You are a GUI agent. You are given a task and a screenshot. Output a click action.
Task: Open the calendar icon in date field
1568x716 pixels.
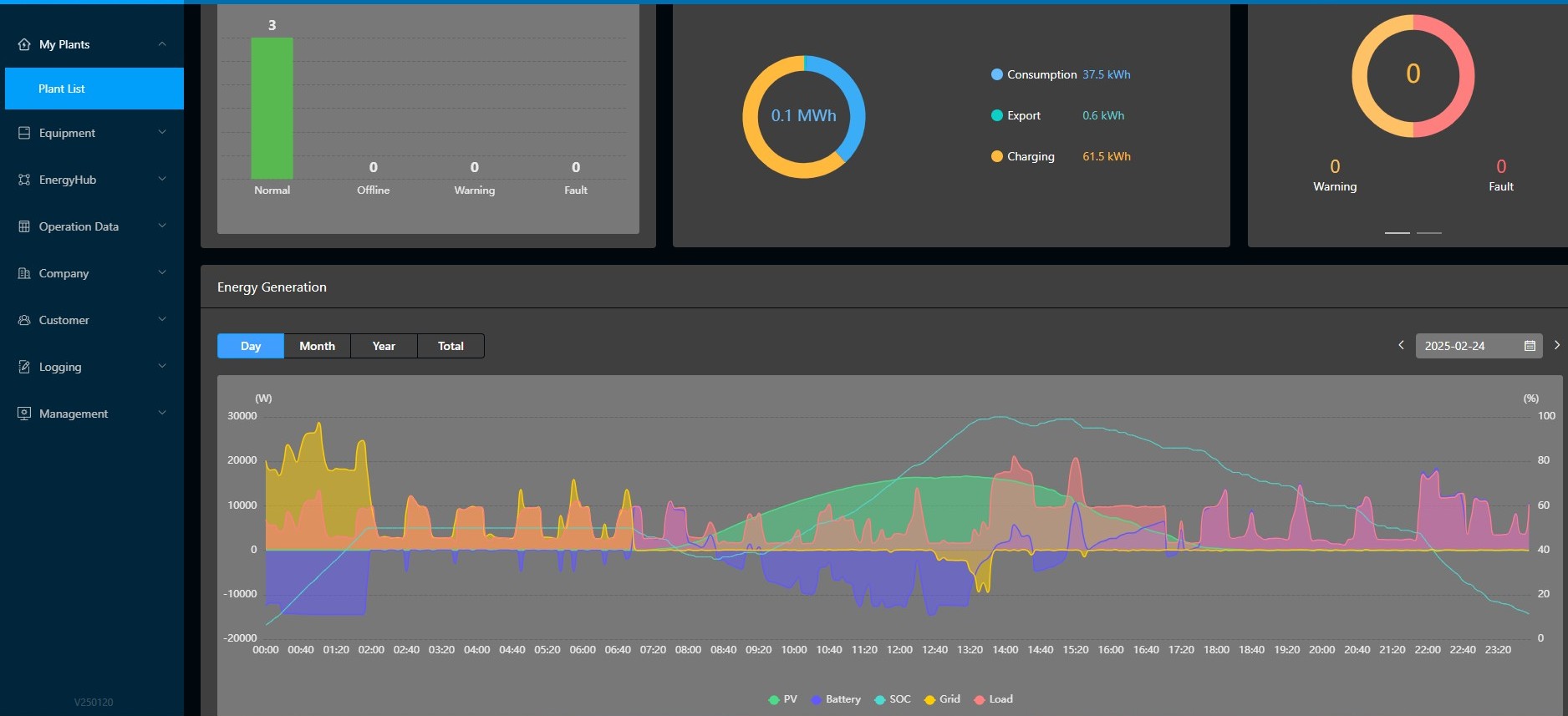click(x=1530, y=346)
